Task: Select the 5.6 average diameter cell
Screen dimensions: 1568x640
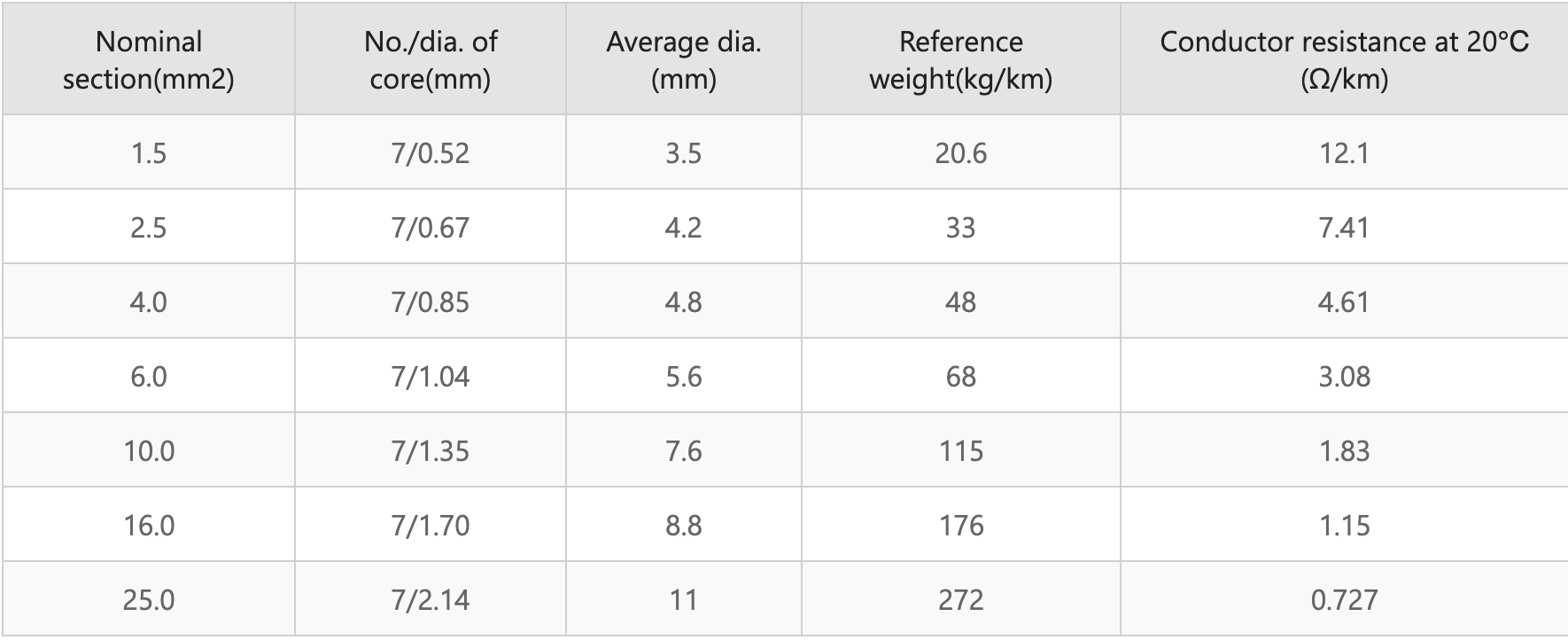Action: coord(683,377)
